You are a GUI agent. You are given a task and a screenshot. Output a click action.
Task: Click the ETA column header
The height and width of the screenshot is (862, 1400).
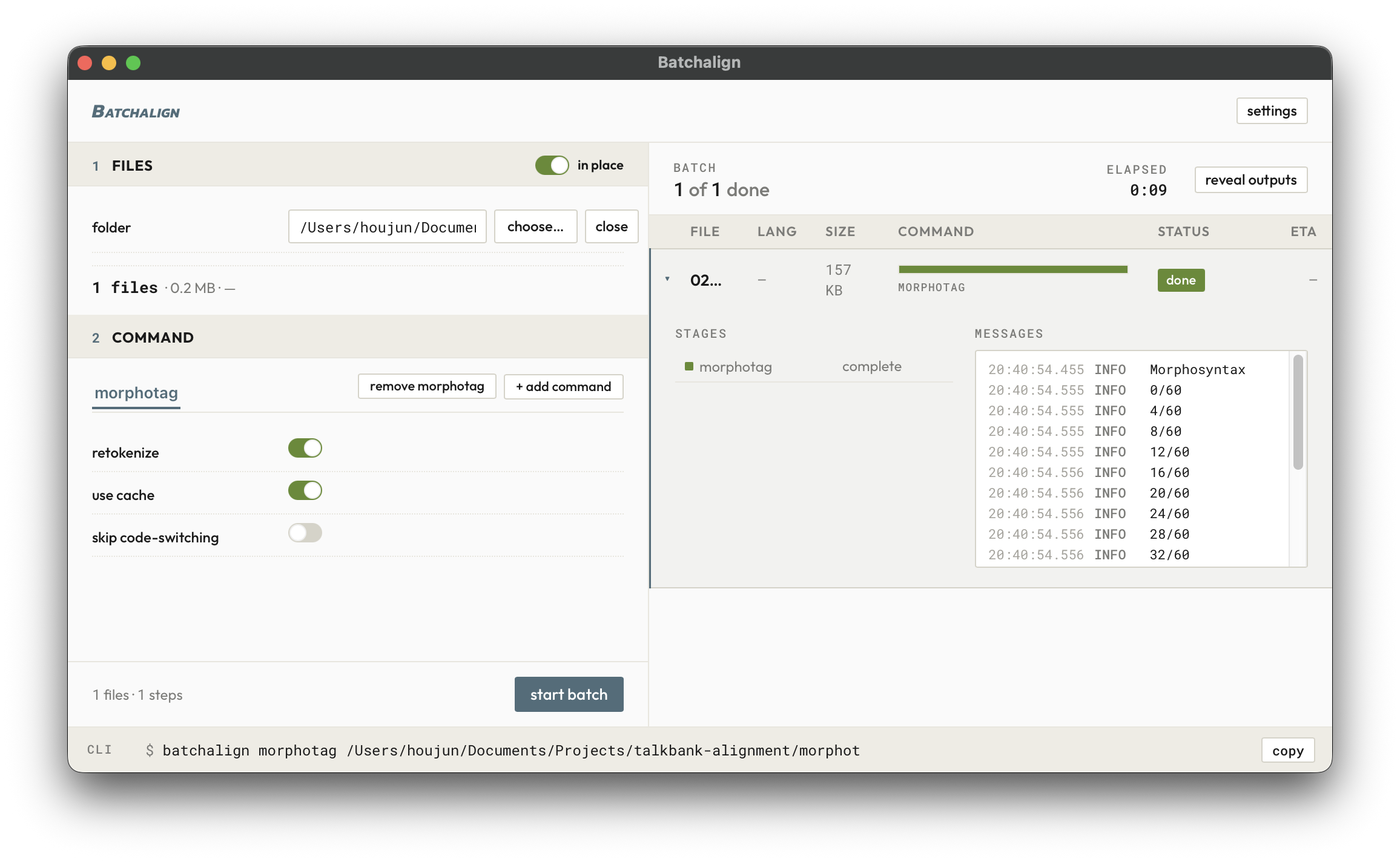1303,231
